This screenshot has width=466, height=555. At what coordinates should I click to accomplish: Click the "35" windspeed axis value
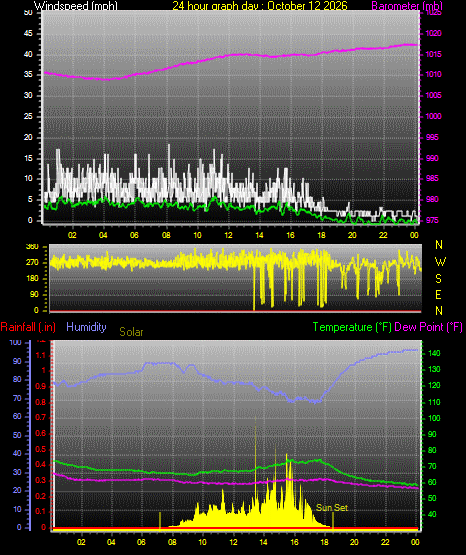point(28,75)
